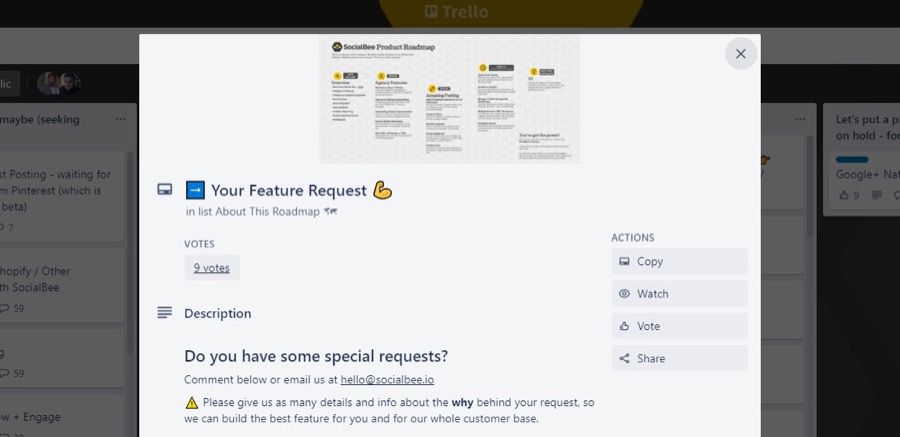Open the 'Engage' card in background board
The image size is (900, 437).
point(61,415)
